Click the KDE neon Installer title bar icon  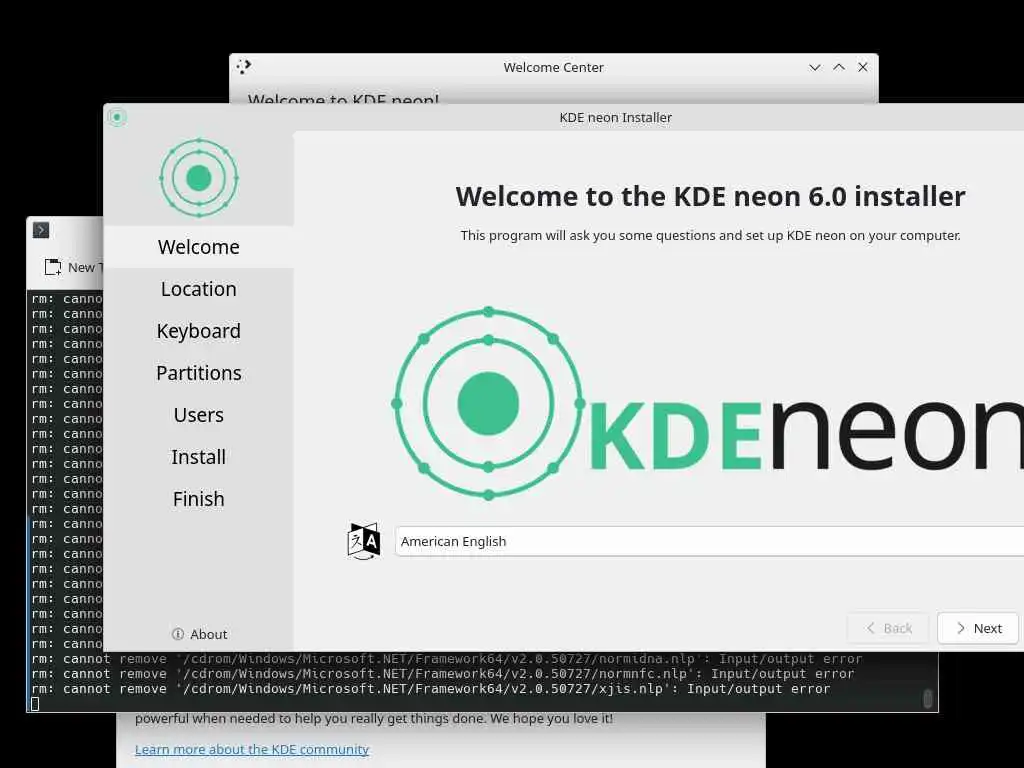coord(118,118)
